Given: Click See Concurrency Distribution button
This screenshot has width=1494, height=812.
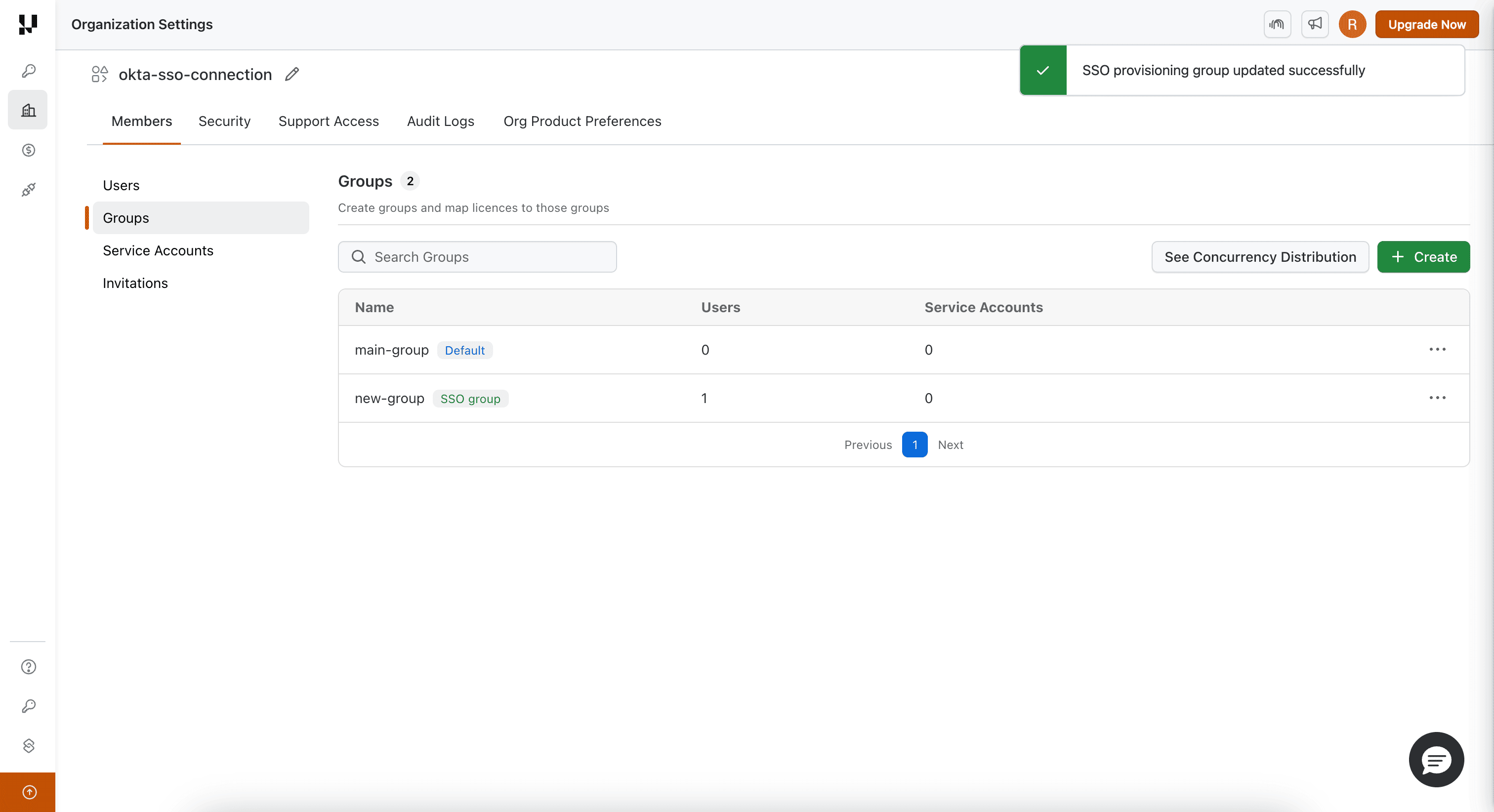Looking at the screenshot, I should 1260,257.
